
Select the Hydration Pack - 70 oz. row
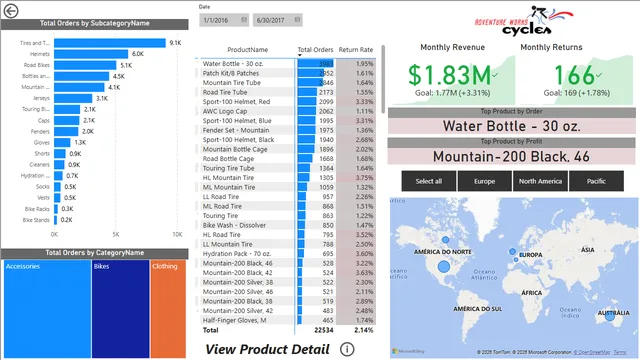pyautogui.click(x=288, y=254)
